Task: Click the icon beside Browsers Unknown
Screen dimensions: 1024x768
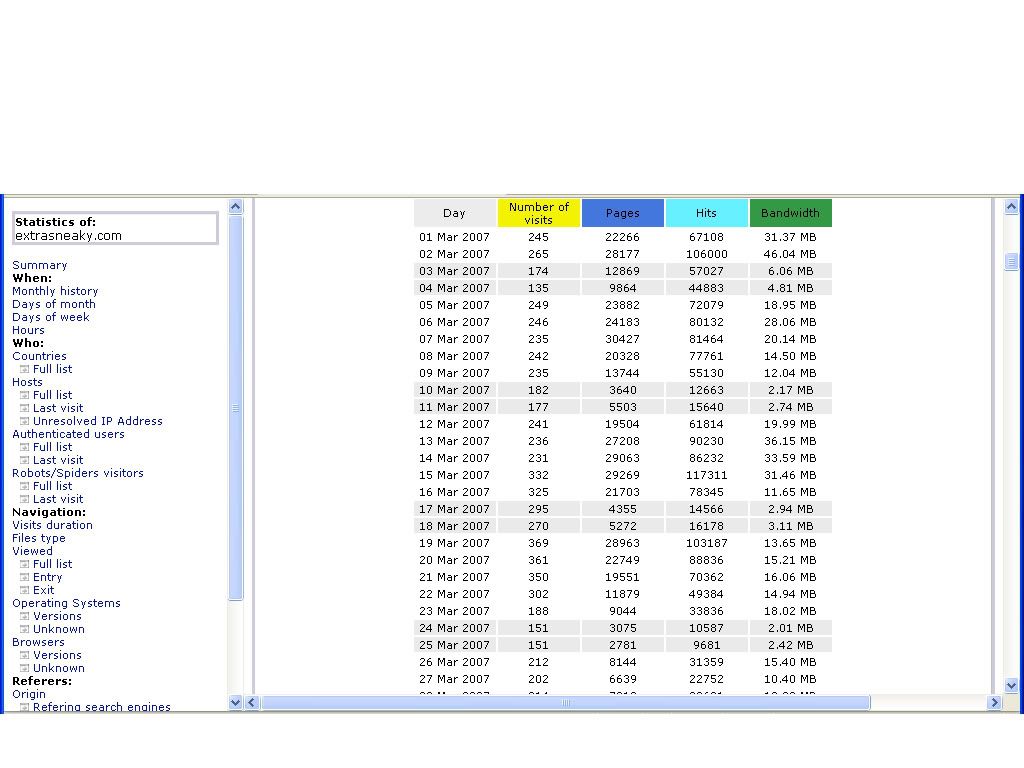Action: click(25, 668)
